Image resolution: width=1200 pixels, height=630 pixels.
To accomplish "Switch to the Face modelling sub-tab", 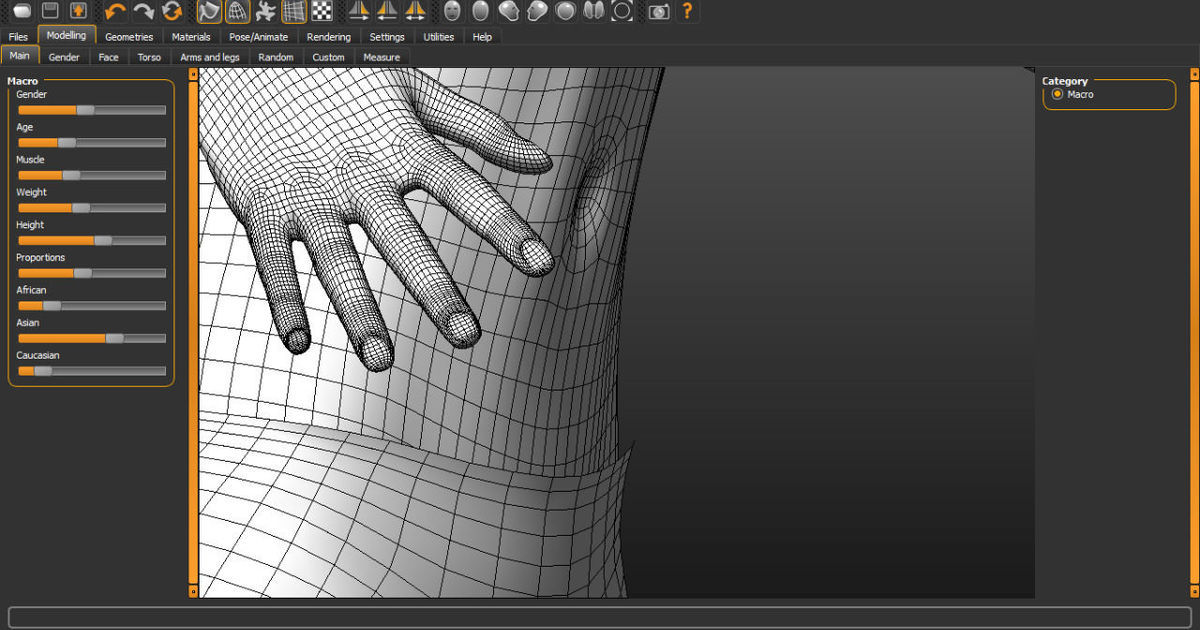I will [108, 57].
